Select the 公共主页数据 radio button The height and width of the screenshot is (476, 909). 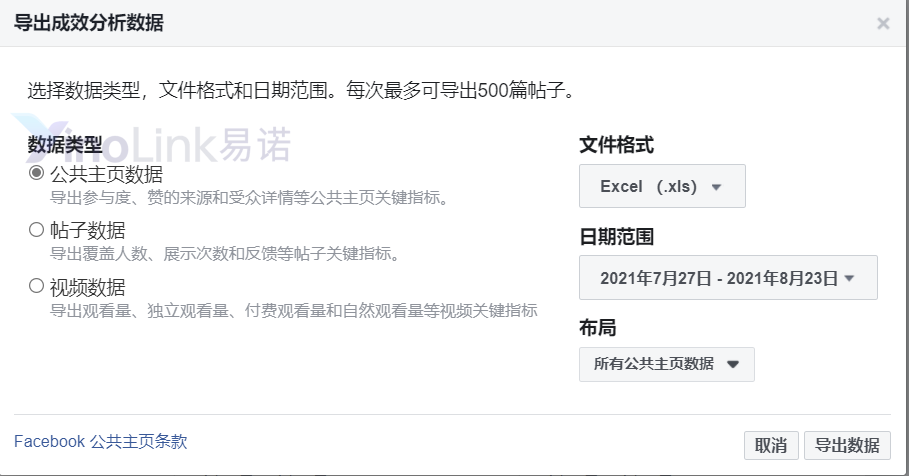pos(37,173)
